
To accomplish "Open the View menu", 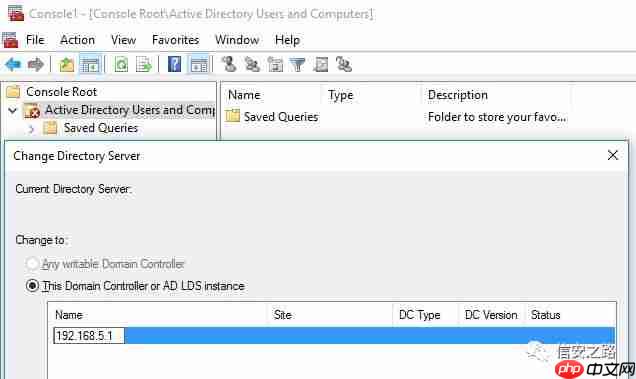I will click(123, 40).
